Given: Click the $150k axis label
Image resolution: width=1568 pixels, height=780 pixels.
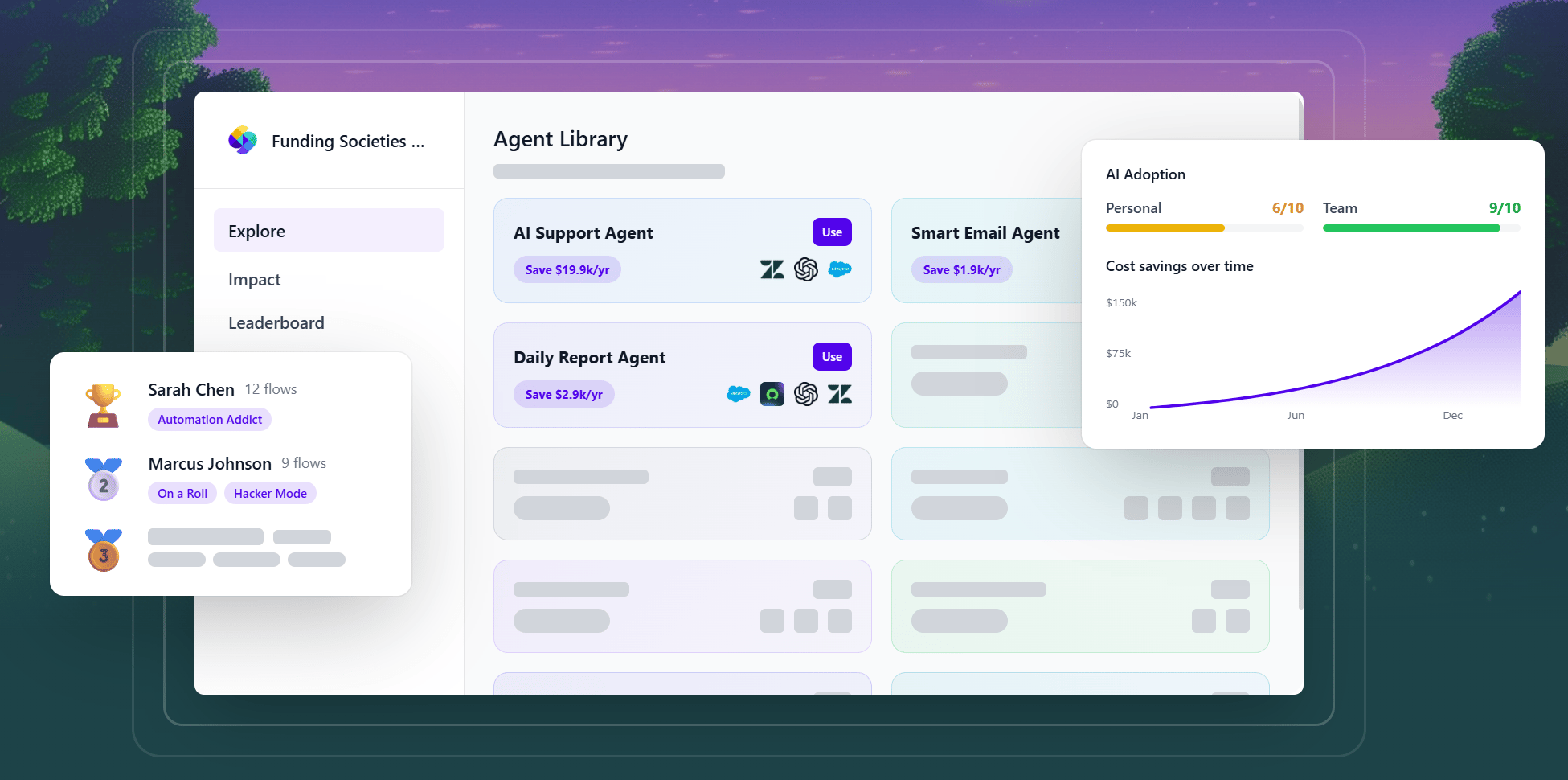Looking at the screenshot, I should 1121,303.
